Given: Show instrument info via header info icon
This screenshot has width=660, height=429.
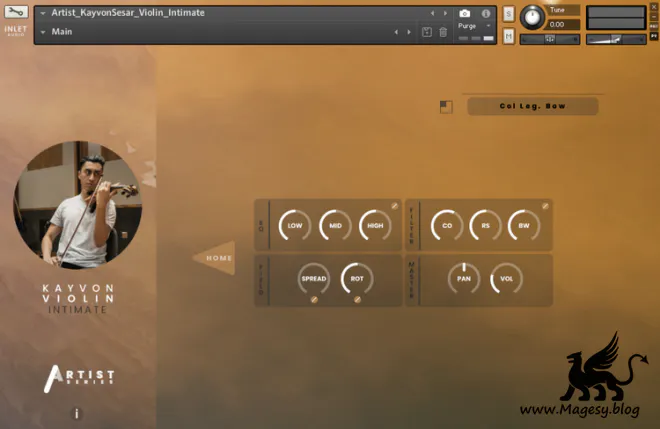Looking at the screenshot, I should (486, 13).
